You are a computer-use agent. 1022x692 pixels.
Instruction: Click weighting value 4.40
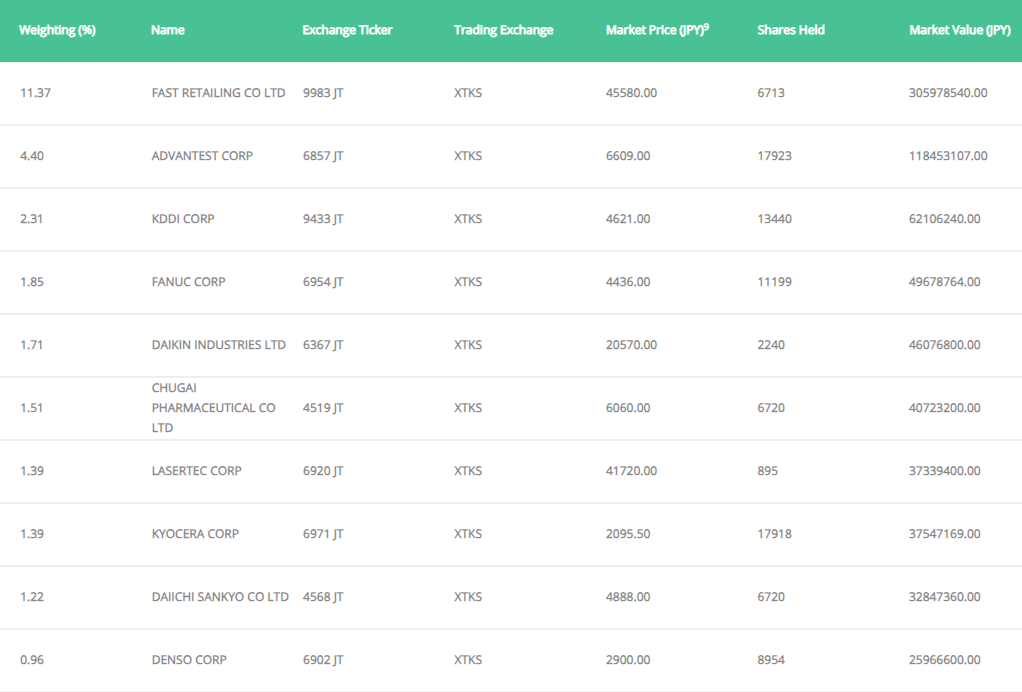tap(32, 156)
